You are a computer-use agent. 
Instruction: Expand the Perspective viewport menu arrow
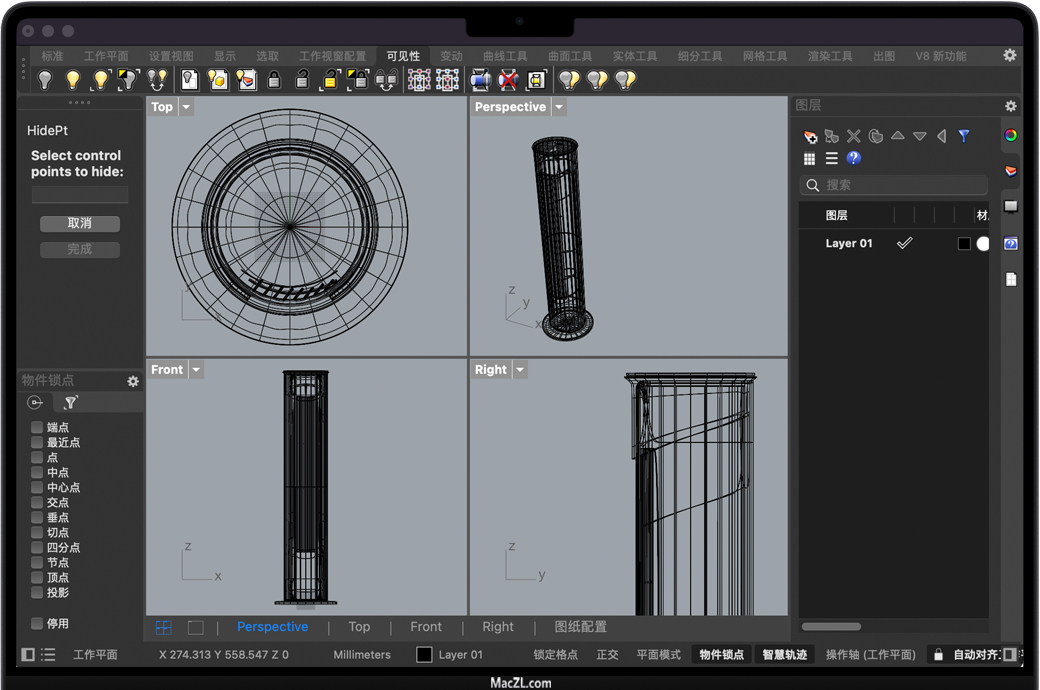point(559,107)
